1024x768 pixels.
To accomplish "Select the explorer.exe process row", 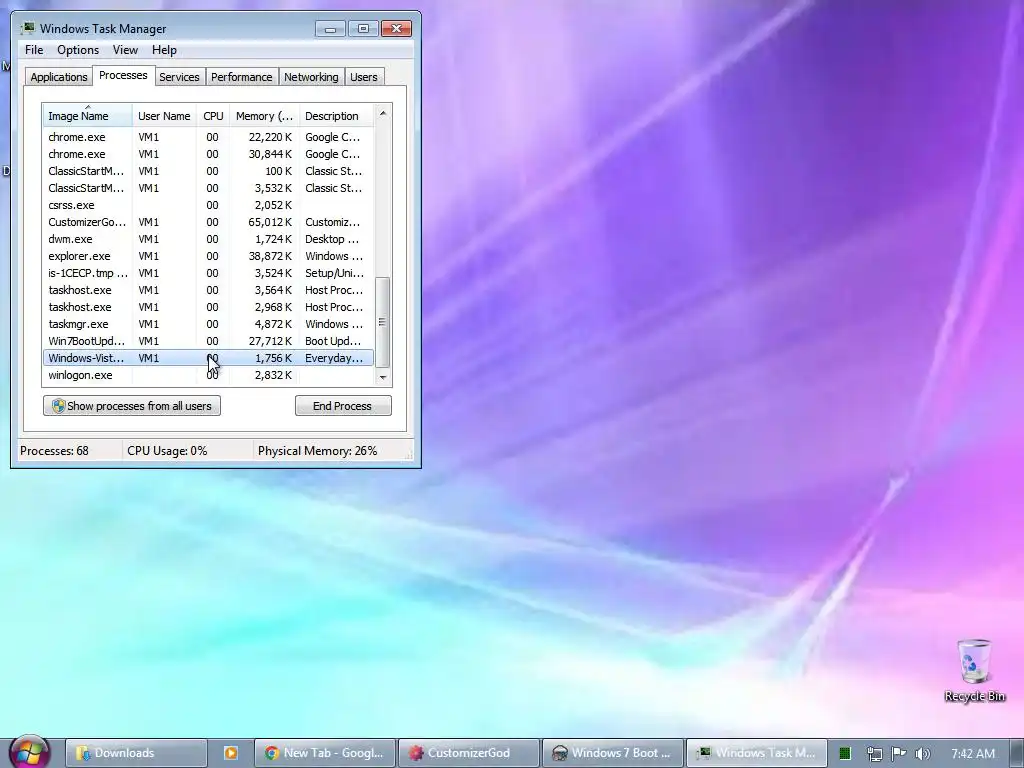I will [x=208, y=256].
